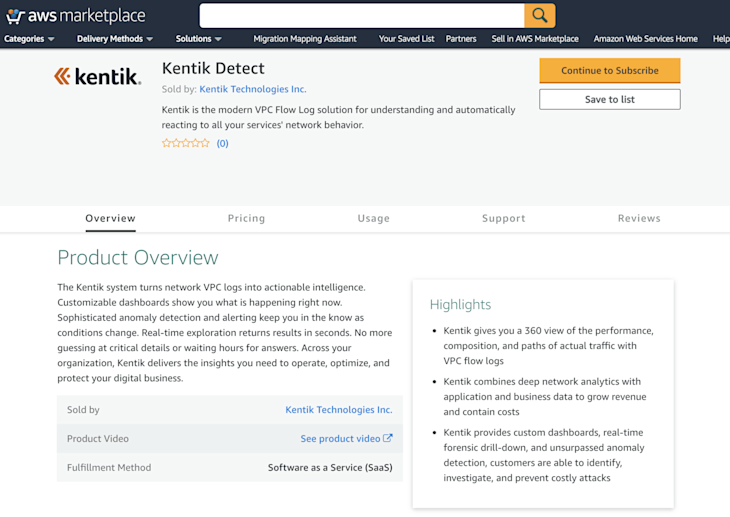The width and height of the screenshot is (730, 517).
Task: Click the Product Overview heading
Action: [x=138, y=258]
